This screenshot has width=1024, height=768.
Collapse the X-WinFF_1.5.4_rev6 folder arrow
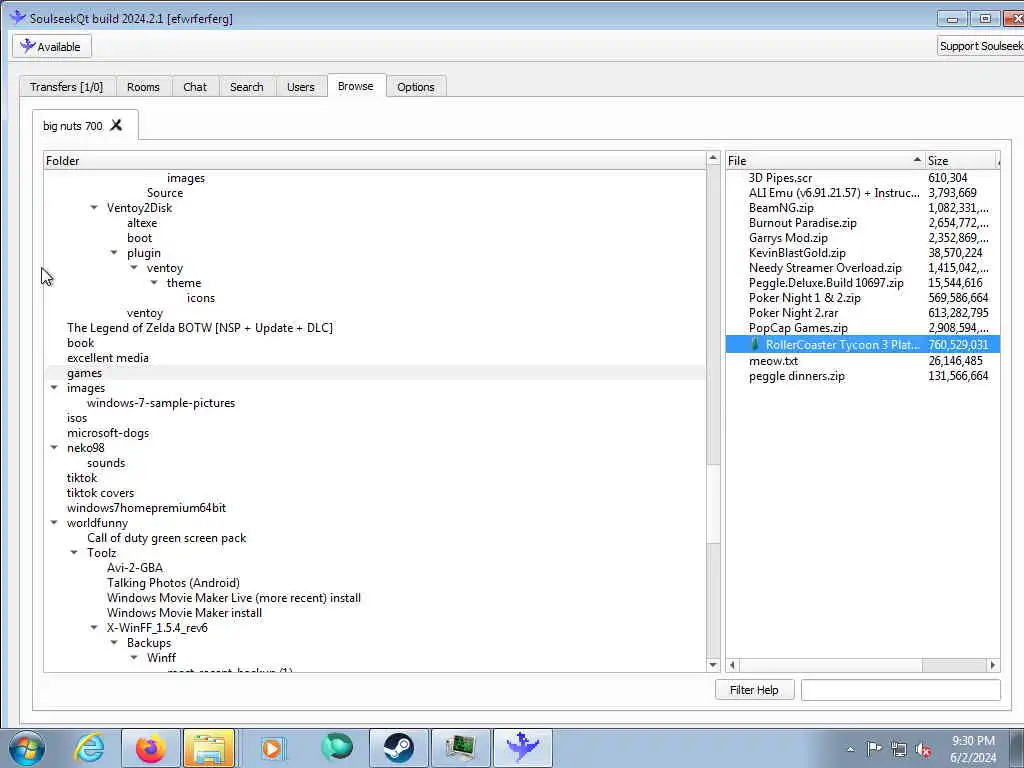(94, 628)
